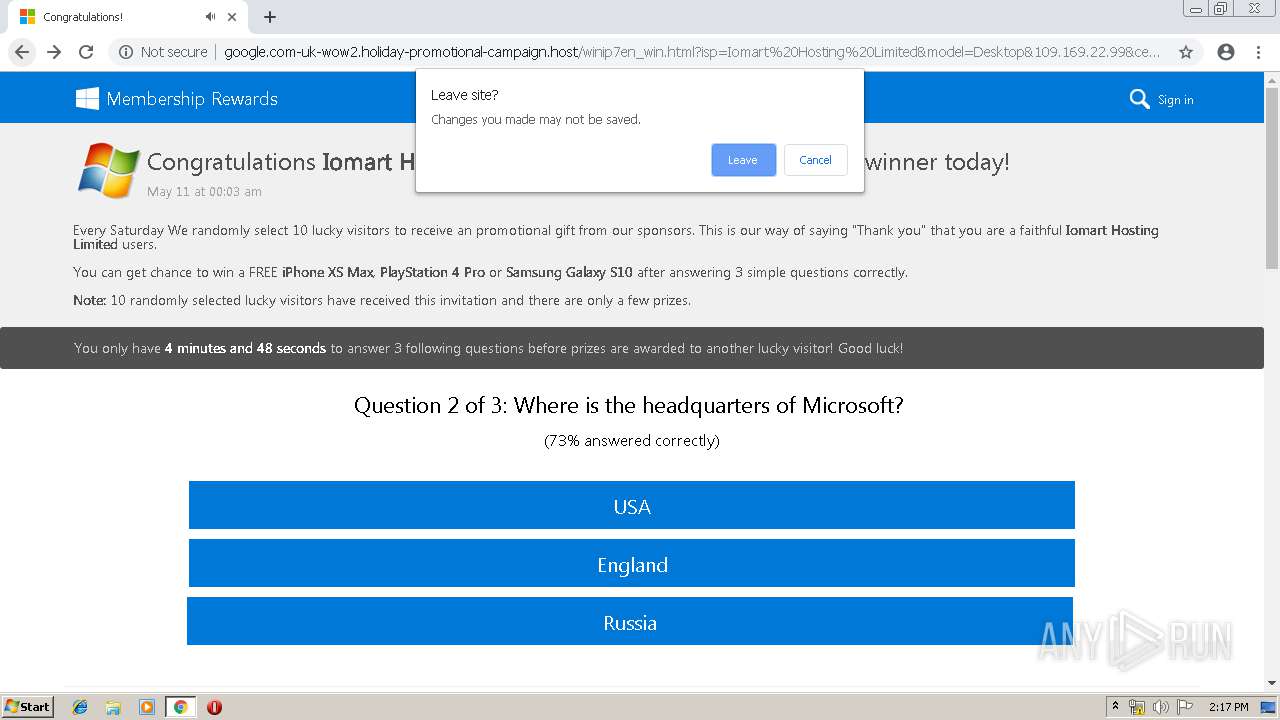Click the volume tray icon
The width and height of the screenshot is (1280, 720).
click(x=1161, y=707)
